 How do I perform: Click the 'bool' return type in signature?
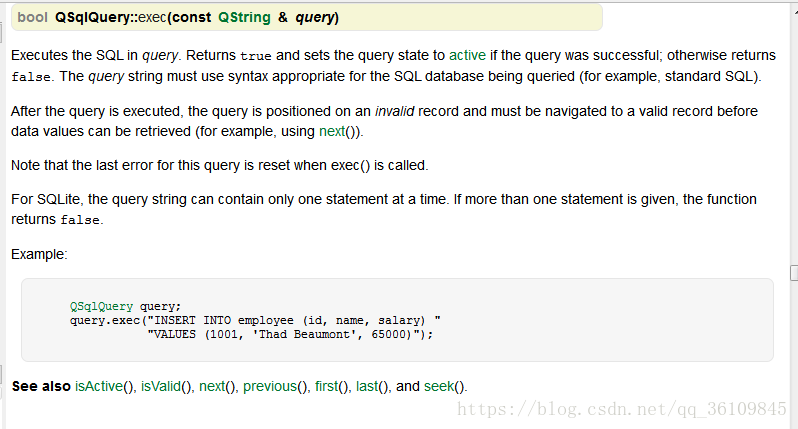pyautogui.click(x=33, y=17)
